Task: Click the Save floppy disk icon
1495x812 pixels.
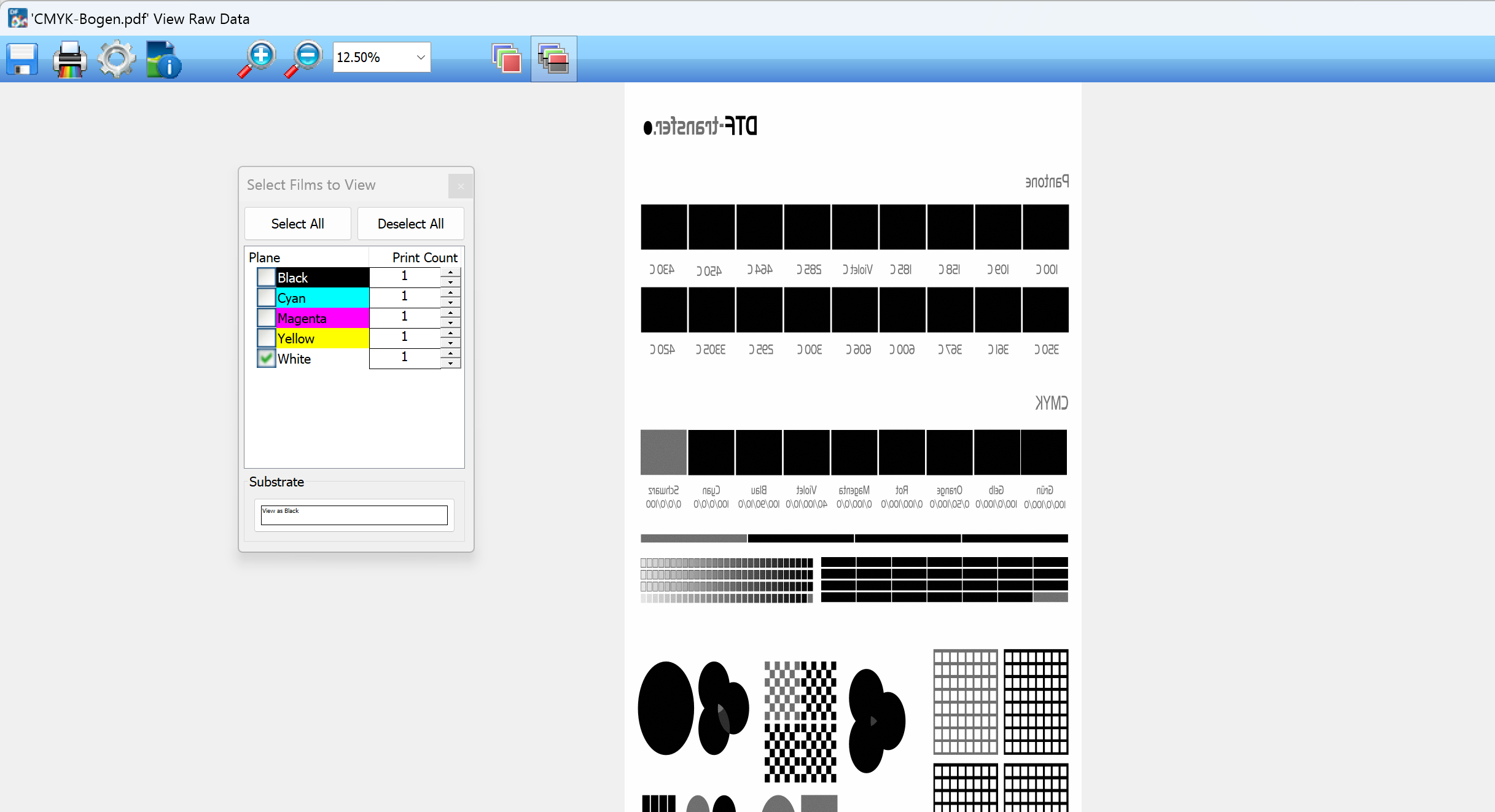Action: [23, 59]
